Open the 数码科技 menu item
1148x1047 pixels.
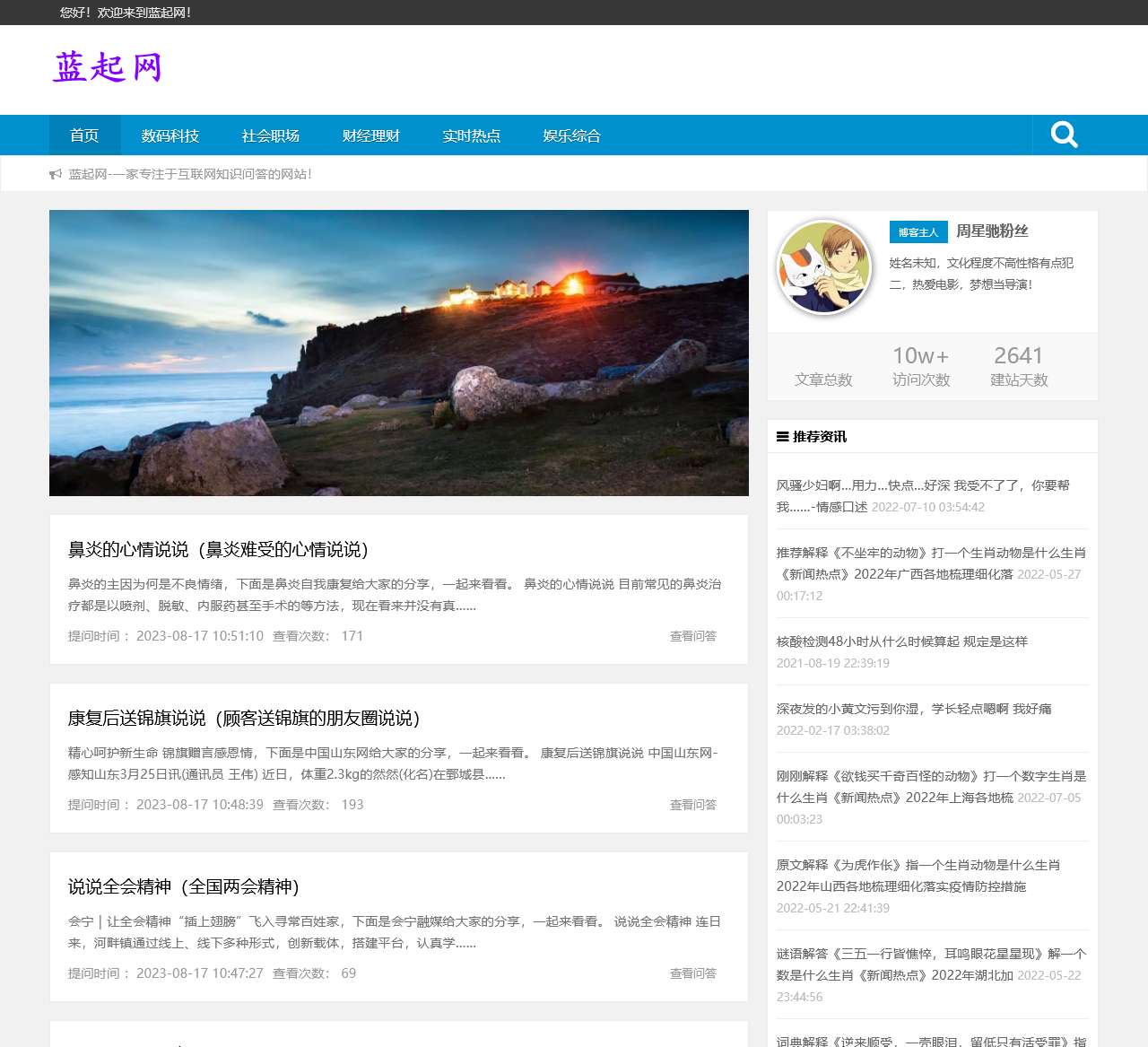click(170, 135)
